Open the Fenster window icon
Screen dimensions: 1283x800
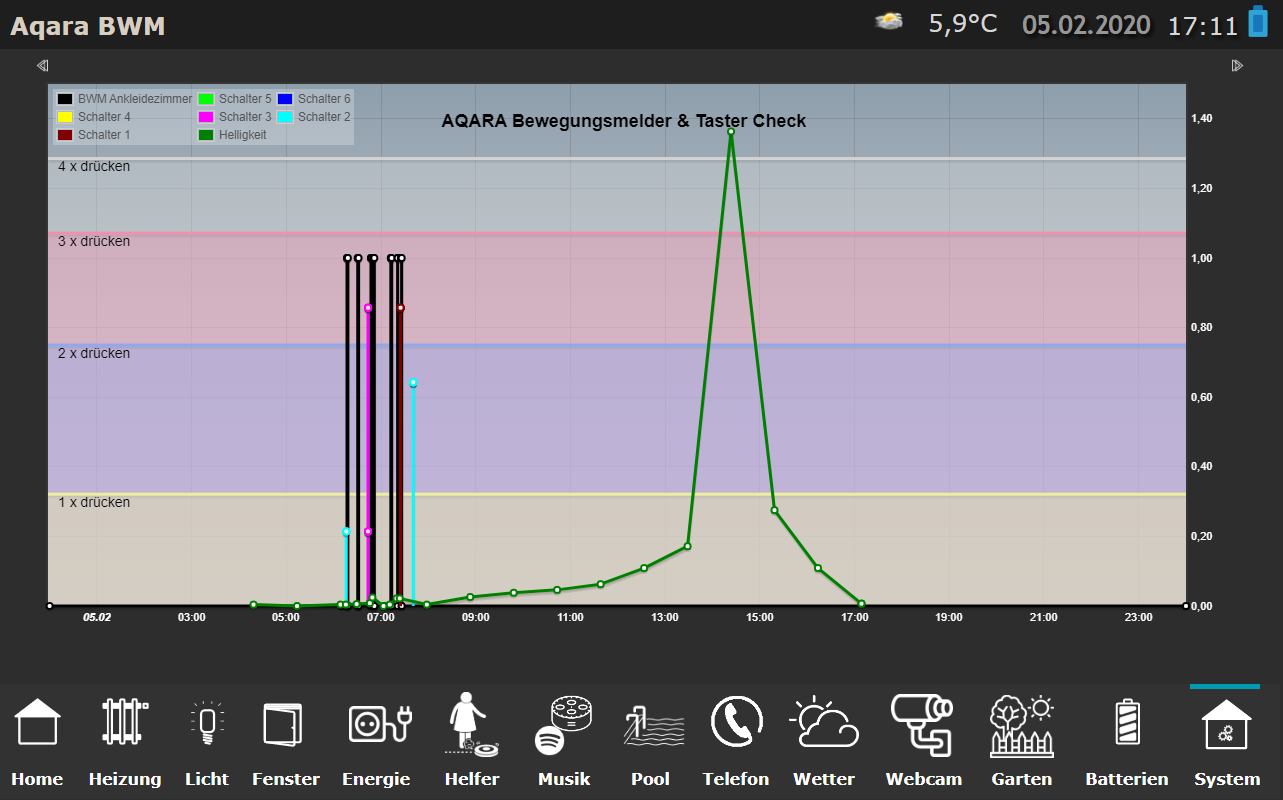281,723
